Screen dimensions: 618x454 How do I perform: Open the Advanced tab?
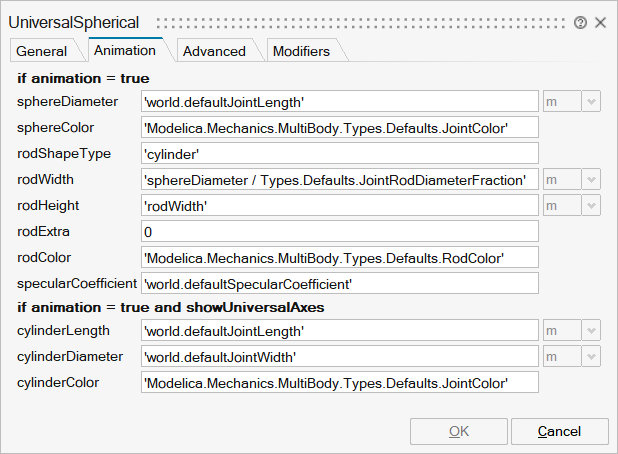(214, 51)
